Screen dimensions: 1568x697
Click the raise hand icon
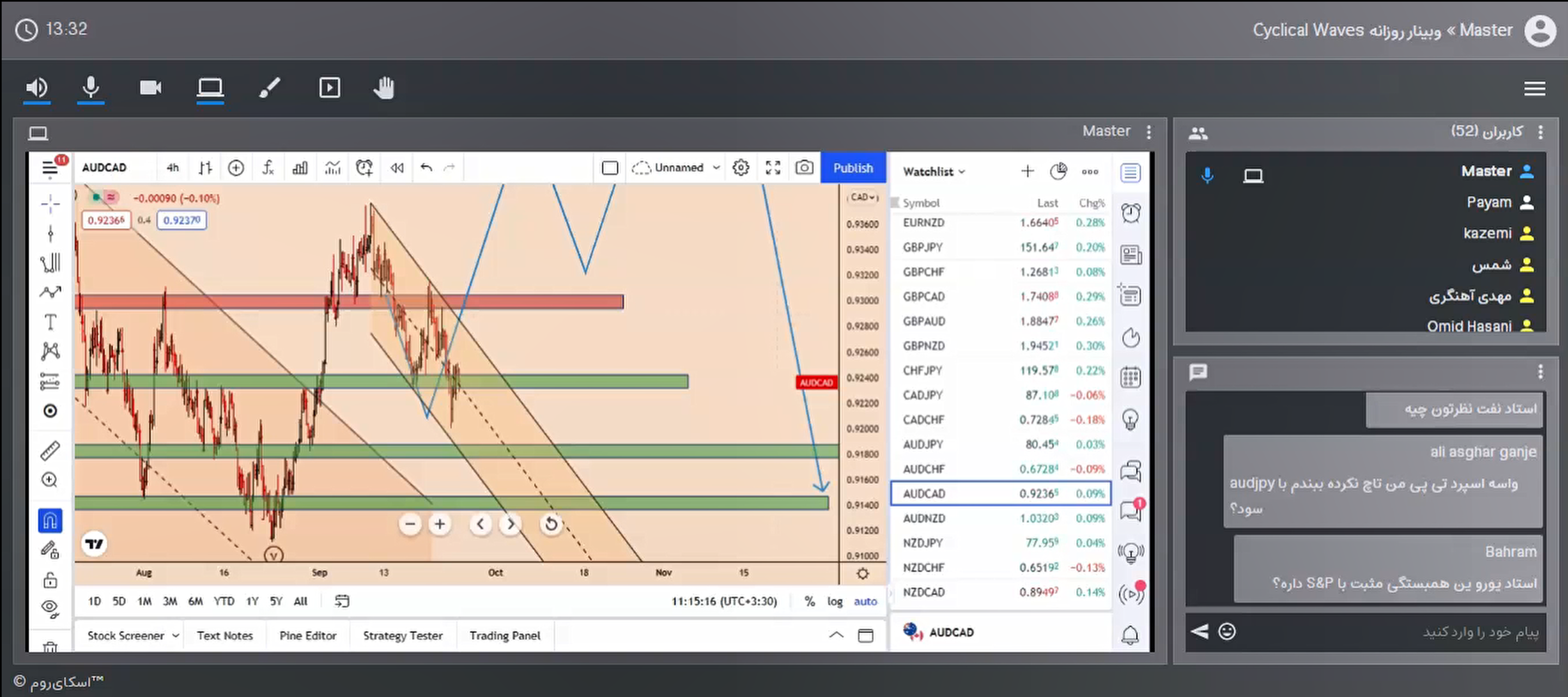[x=384, y=88]
